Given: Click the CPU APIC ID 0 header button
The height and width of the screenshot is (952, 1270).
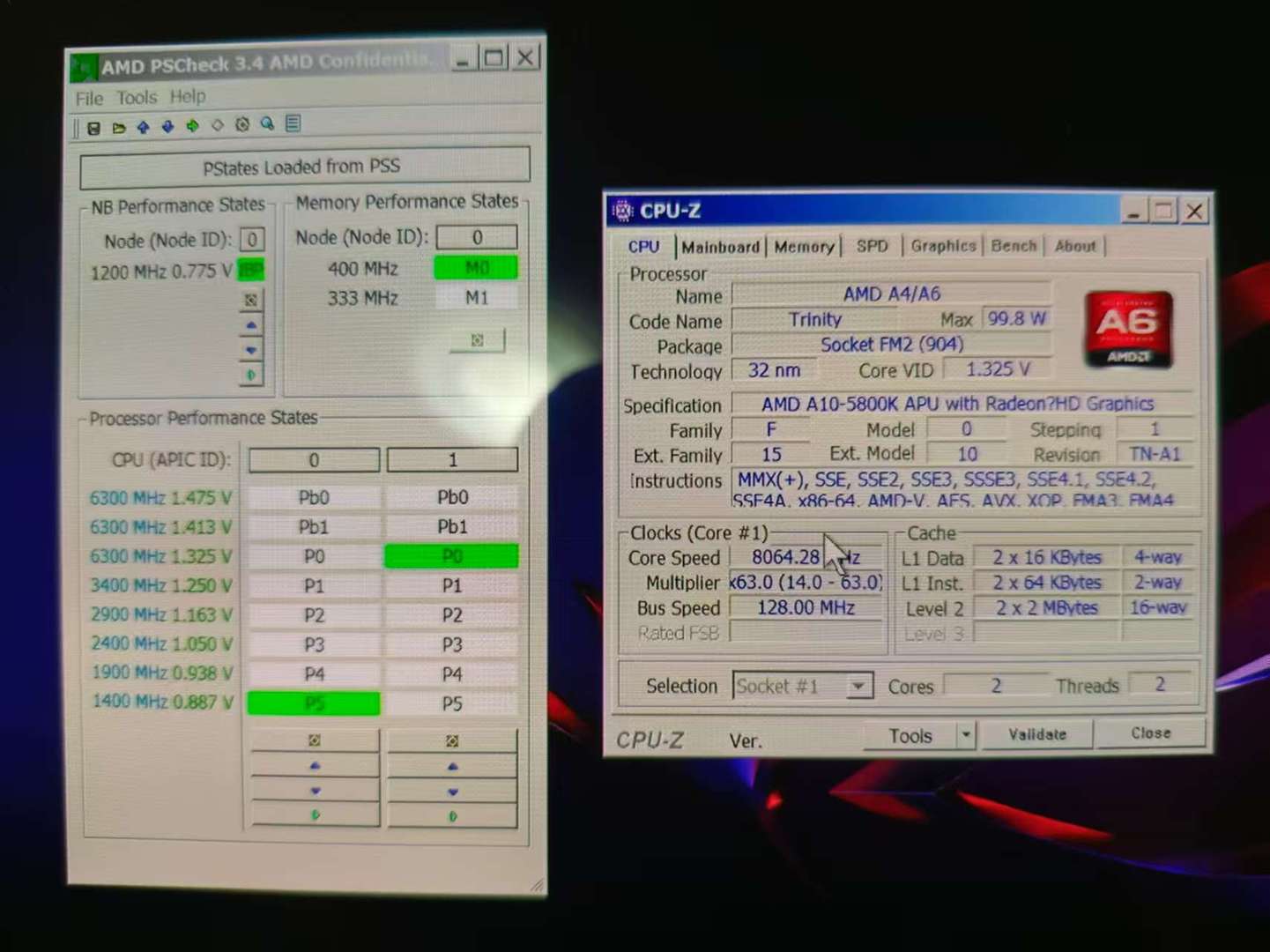Looking at the screenshot, I should (314, 460).
